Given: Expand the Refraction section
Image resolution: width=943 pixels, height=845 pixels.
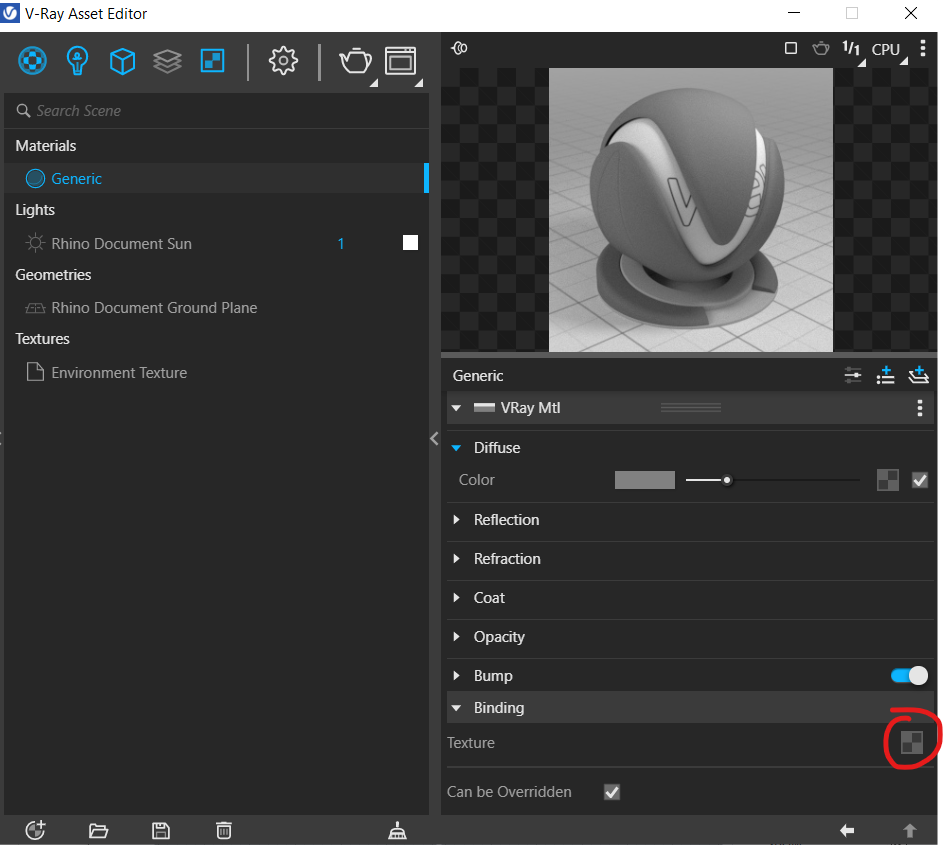Looking at the screenshot, I should coord(456,558).
